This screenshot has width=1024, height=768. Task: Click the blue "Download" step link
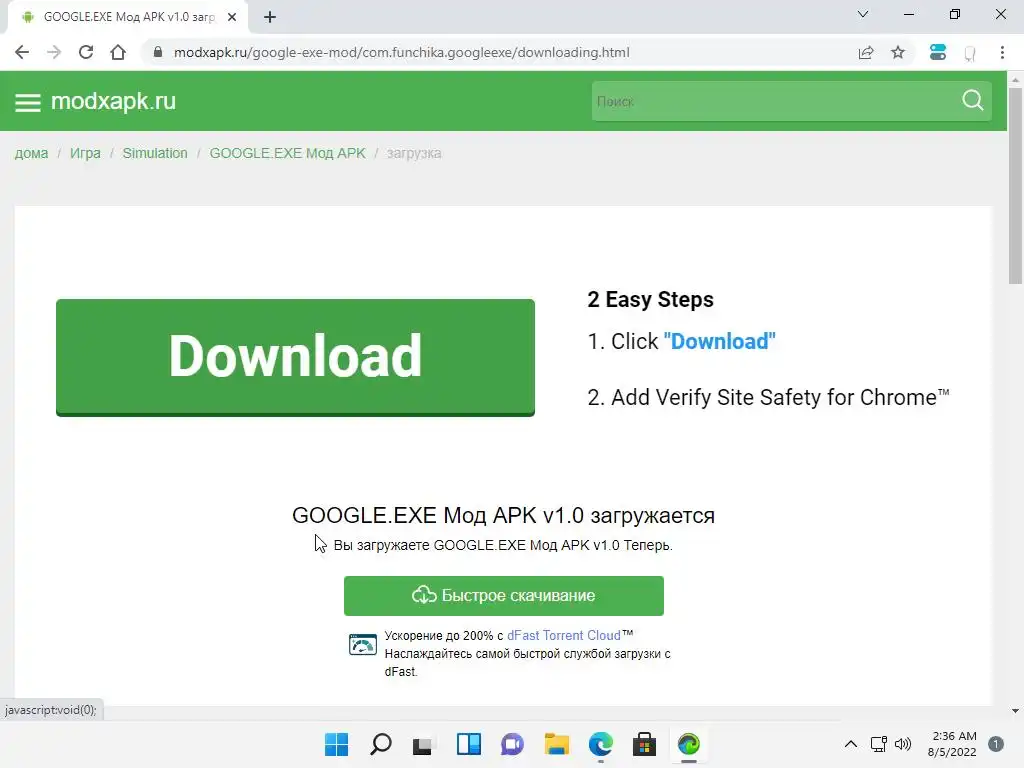click(719, 341)
